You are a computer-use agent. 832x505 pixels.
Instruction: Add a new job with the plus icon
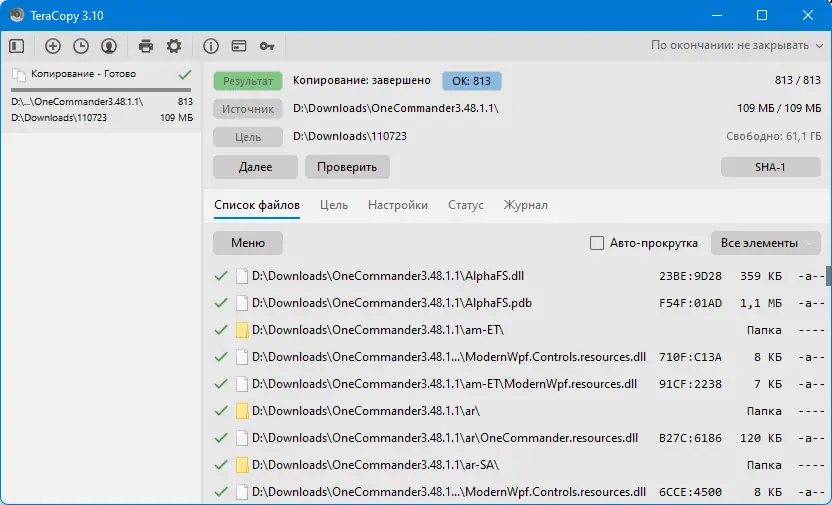pos(53,46)
